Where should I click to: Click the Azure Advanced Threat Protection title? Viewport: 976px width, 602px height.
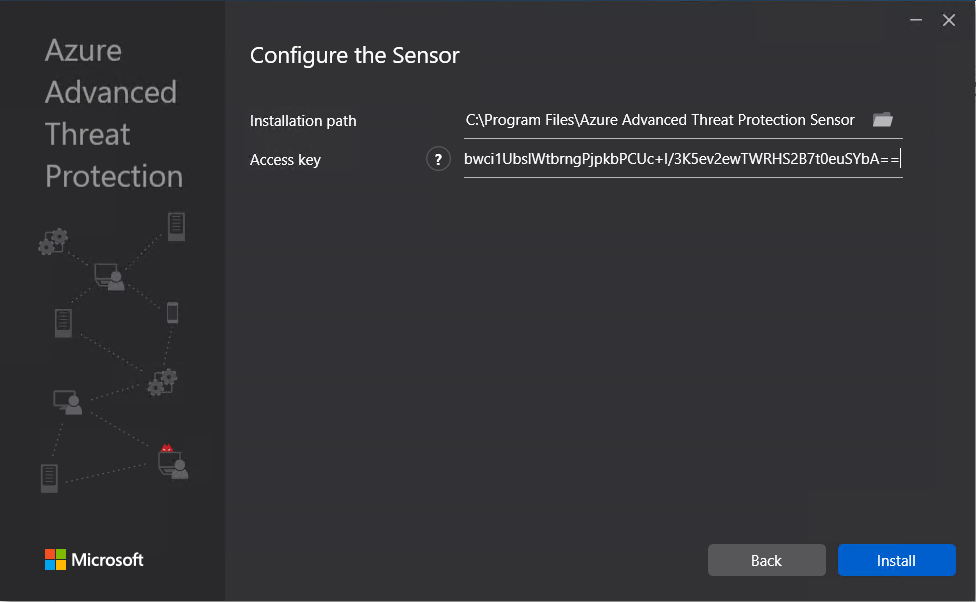click(113, 113)
